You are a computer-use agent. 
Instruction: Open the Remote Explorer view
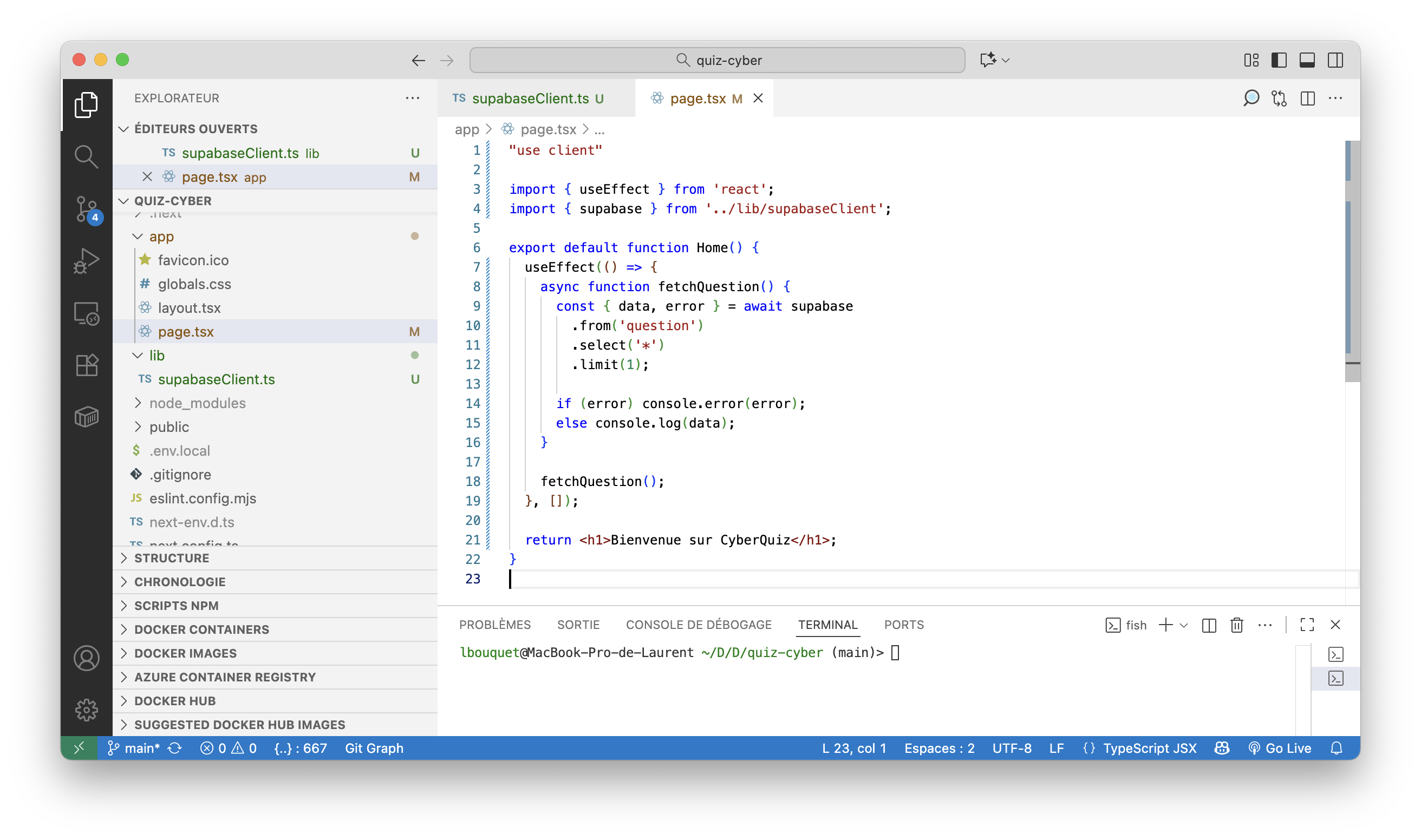click(x=86, y=313)
